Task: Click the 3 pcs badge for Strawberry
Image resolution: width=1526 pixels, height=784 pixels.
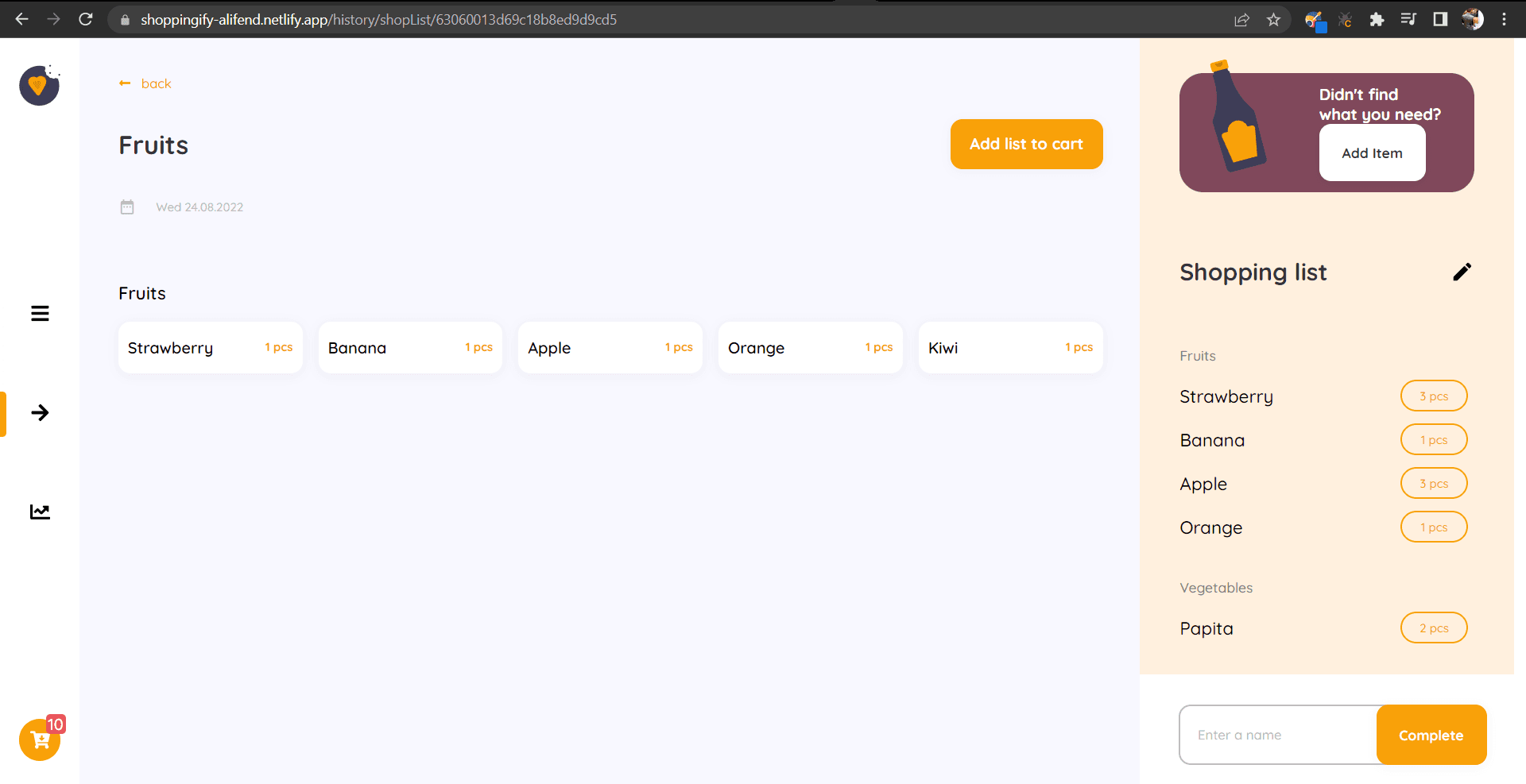Action: pyautogui.click(x=1433, y=396)
